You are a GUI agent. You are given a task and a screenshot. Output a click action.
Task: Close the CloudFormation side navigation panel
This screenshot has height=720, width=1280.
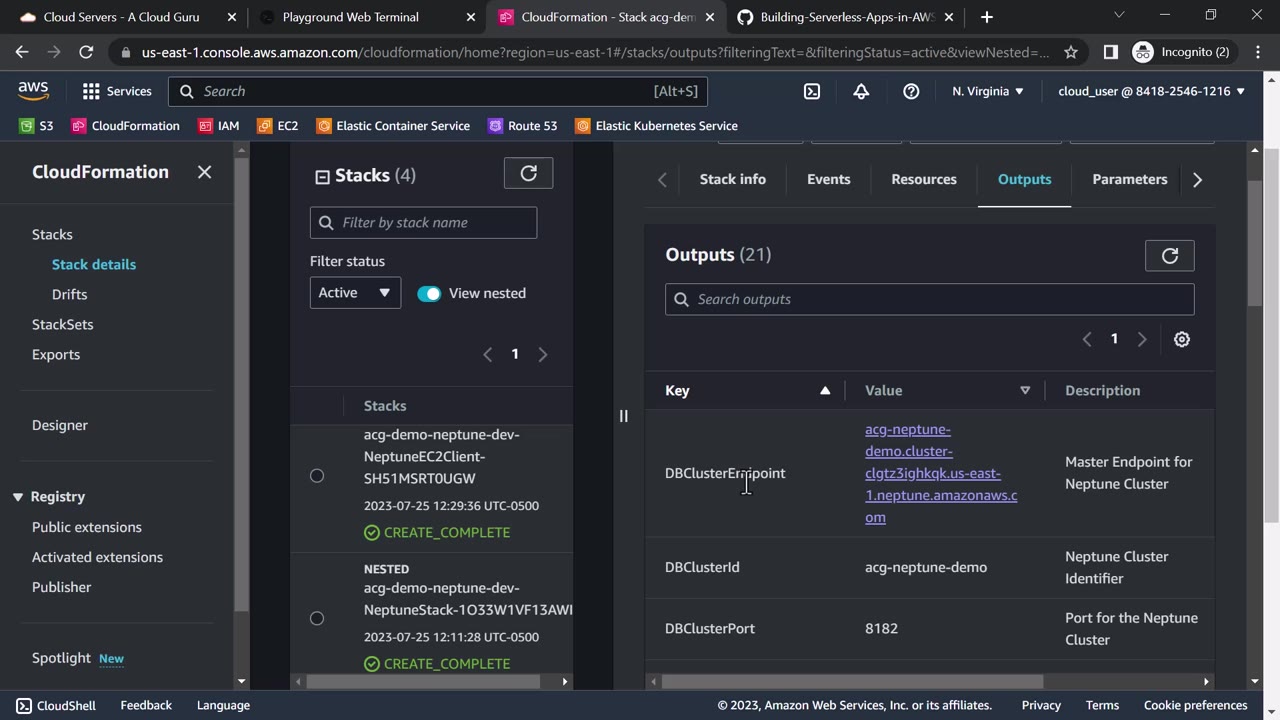tap(204, 172)
